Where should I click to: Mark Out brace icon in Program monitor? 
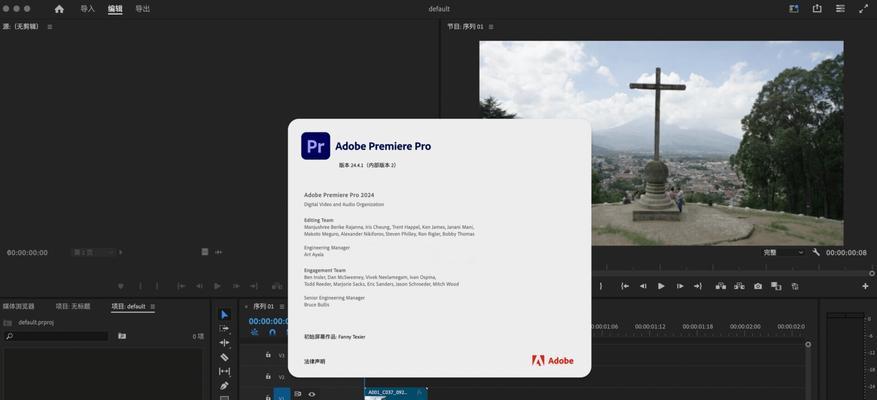(x=601, y=286)
